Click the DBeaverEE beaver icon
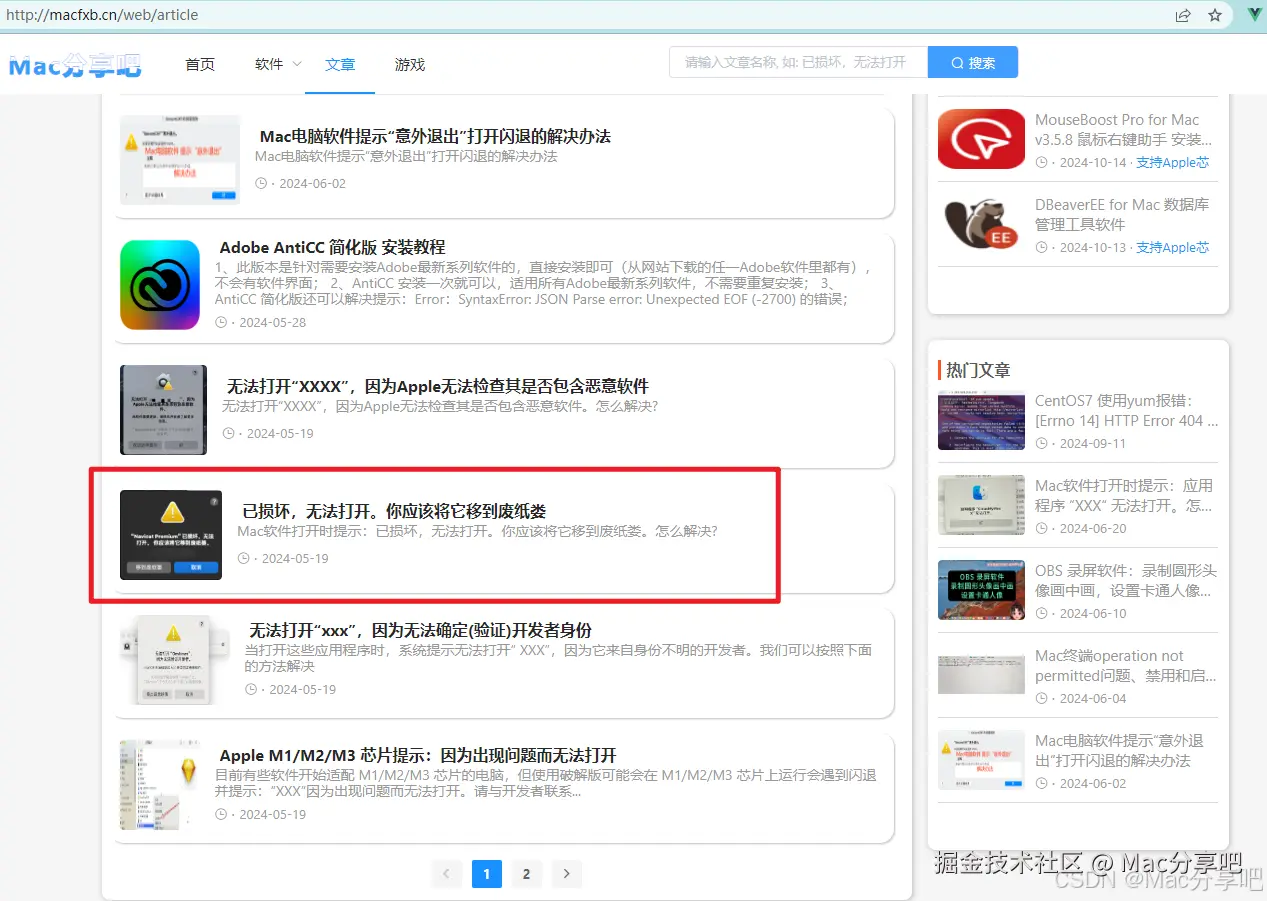This screenshot has width=1267, height=901. click(x=981, y=224)
